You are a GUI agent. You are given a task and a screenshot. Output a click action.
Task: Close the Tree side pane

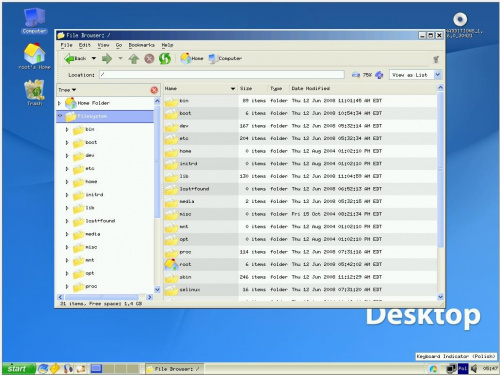coord(154,90)
